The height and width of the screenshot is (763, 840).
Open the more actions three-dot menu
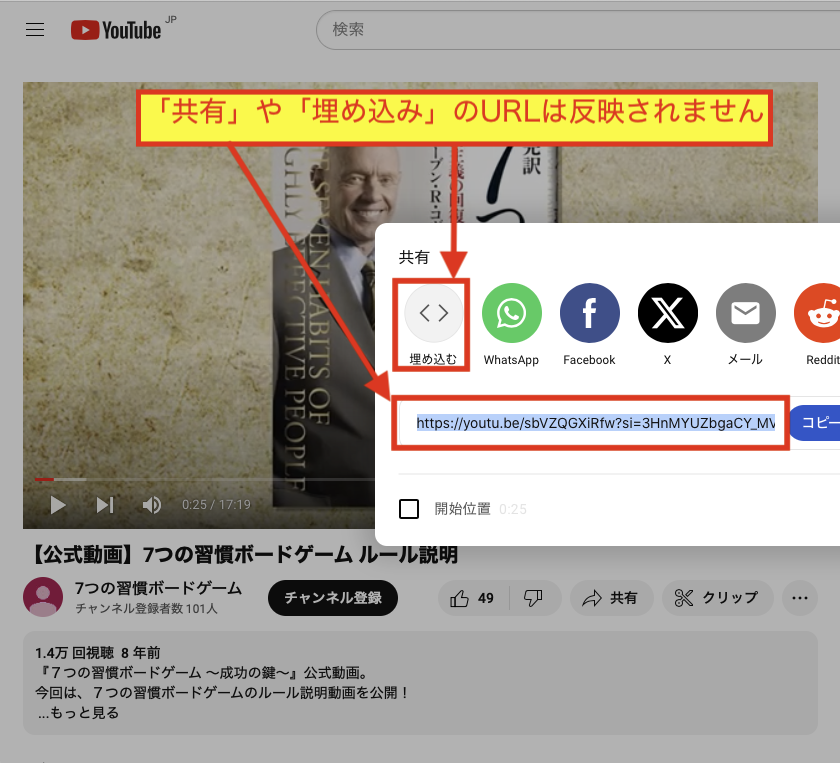click(800, 598)
